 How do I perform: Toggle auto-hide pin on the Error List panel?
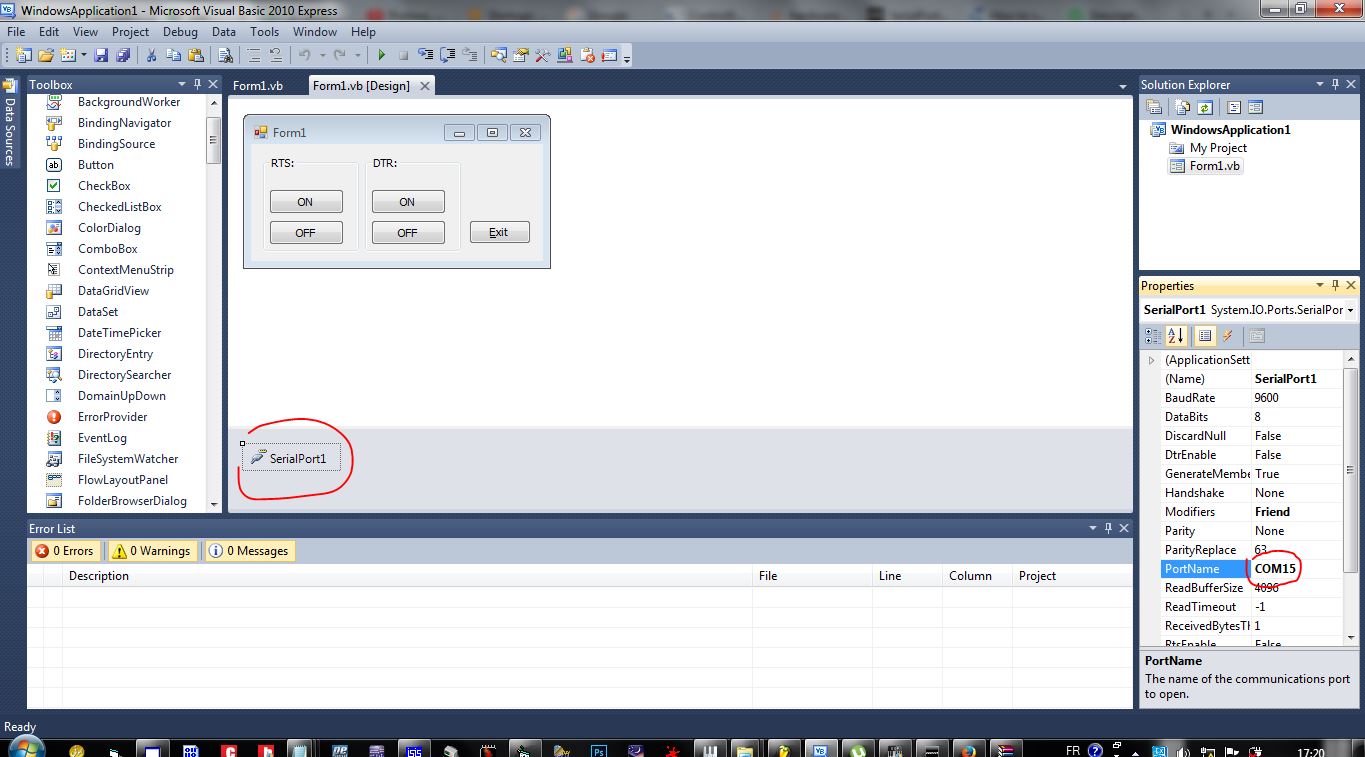(1107, 528)
